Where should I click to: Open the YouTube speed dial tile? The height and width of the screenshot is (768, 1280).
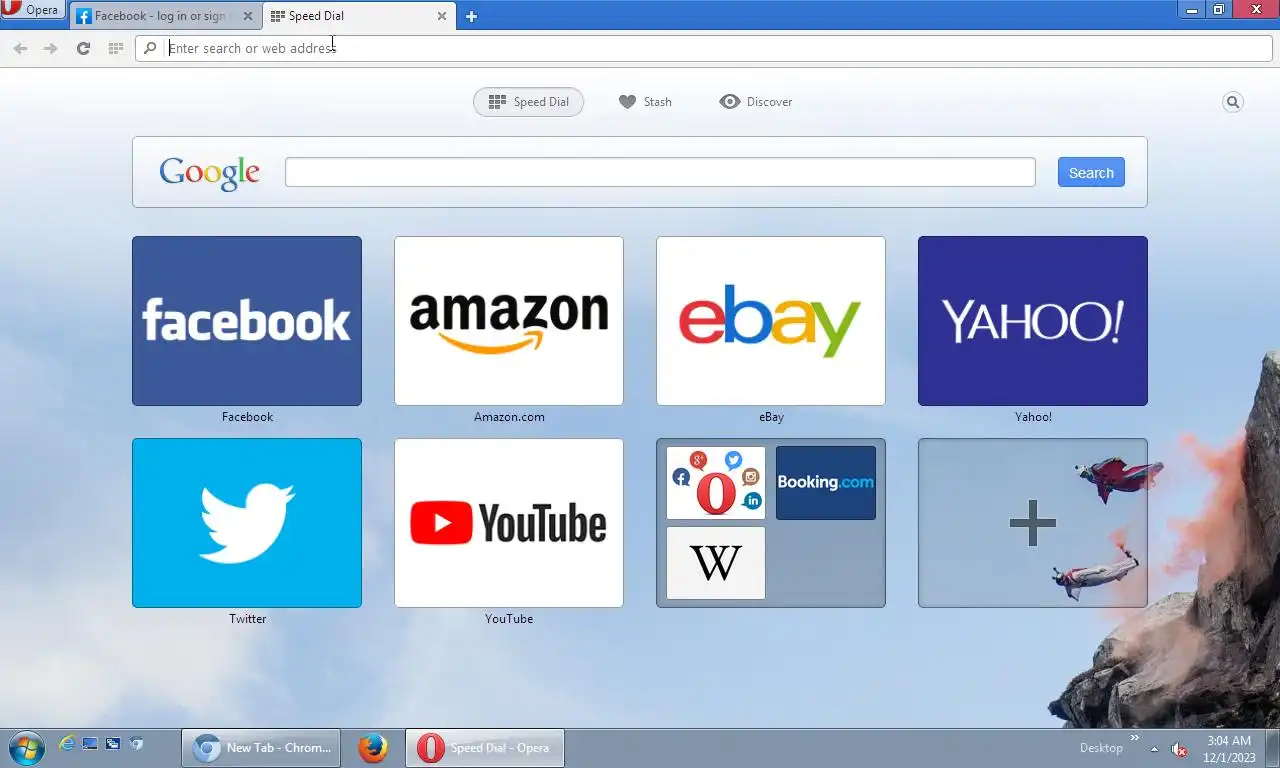[x=509, y=523]
